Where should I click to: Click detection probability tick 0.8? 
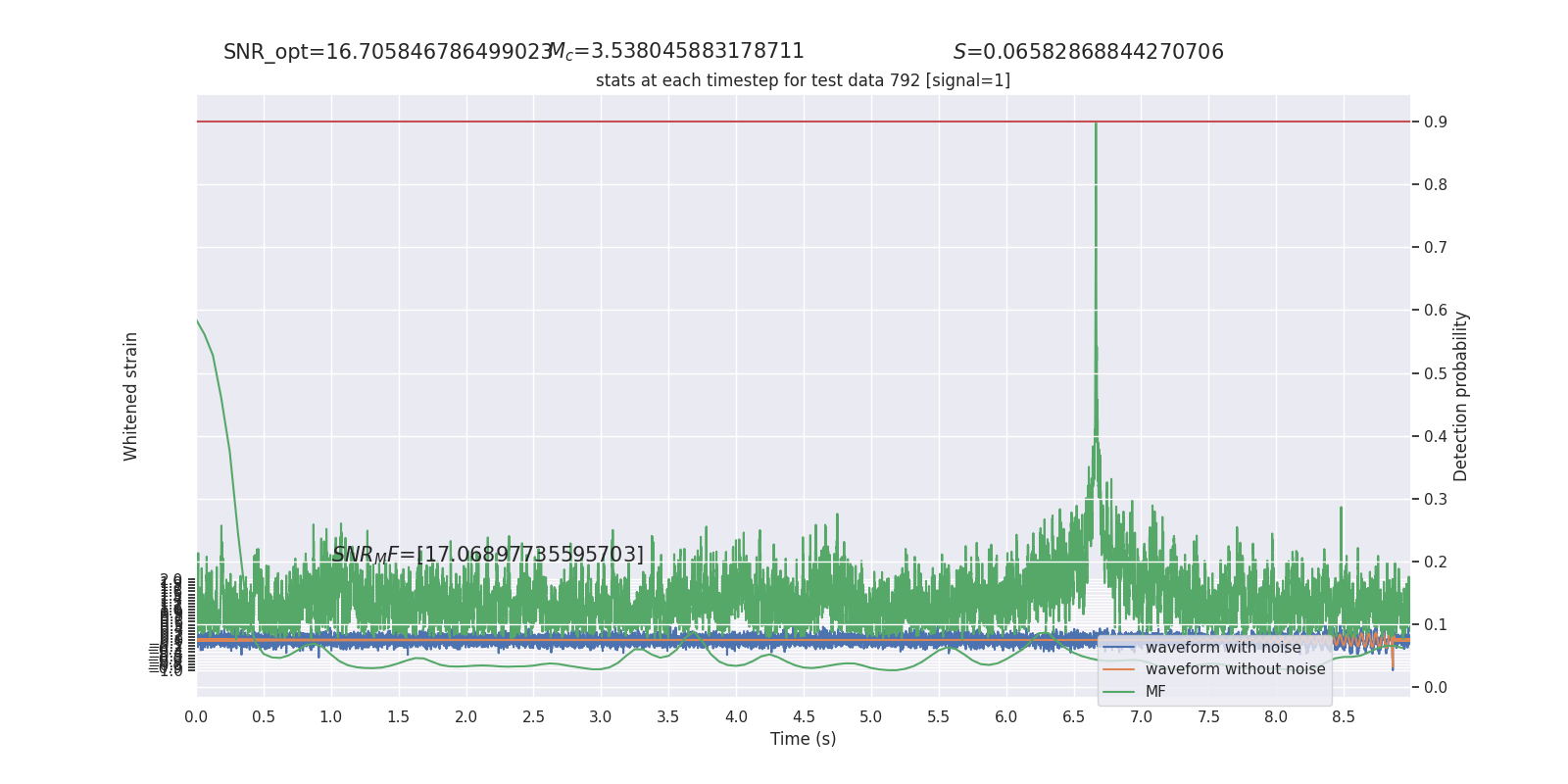click(1436, 185)
